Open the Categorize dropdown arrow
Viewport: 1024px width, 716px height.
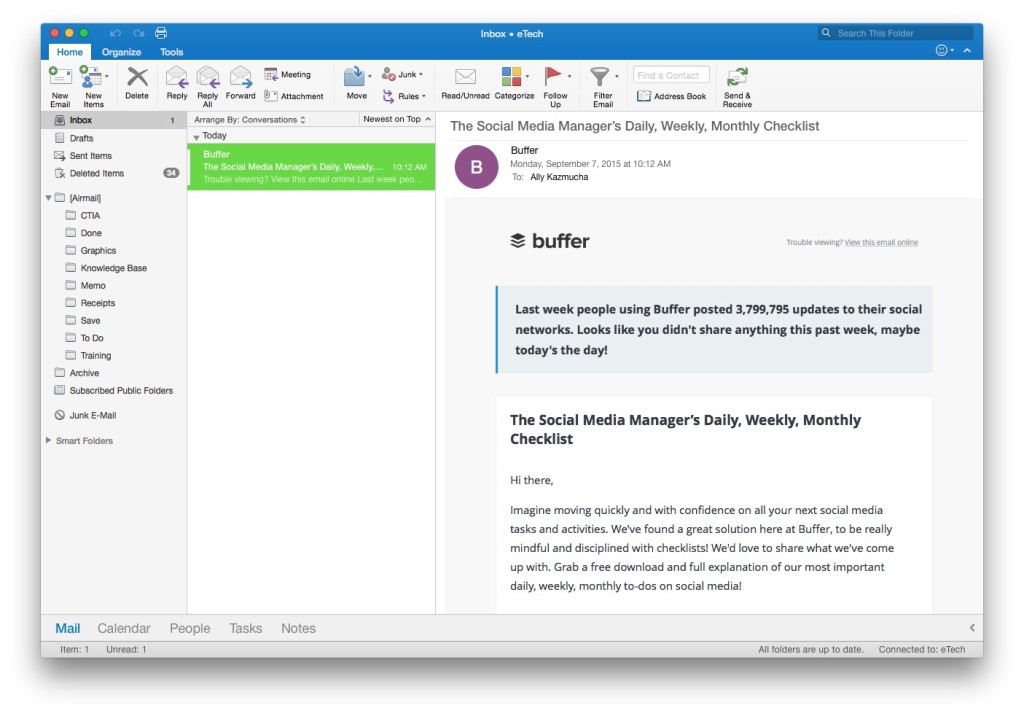(x=527, y=76)
